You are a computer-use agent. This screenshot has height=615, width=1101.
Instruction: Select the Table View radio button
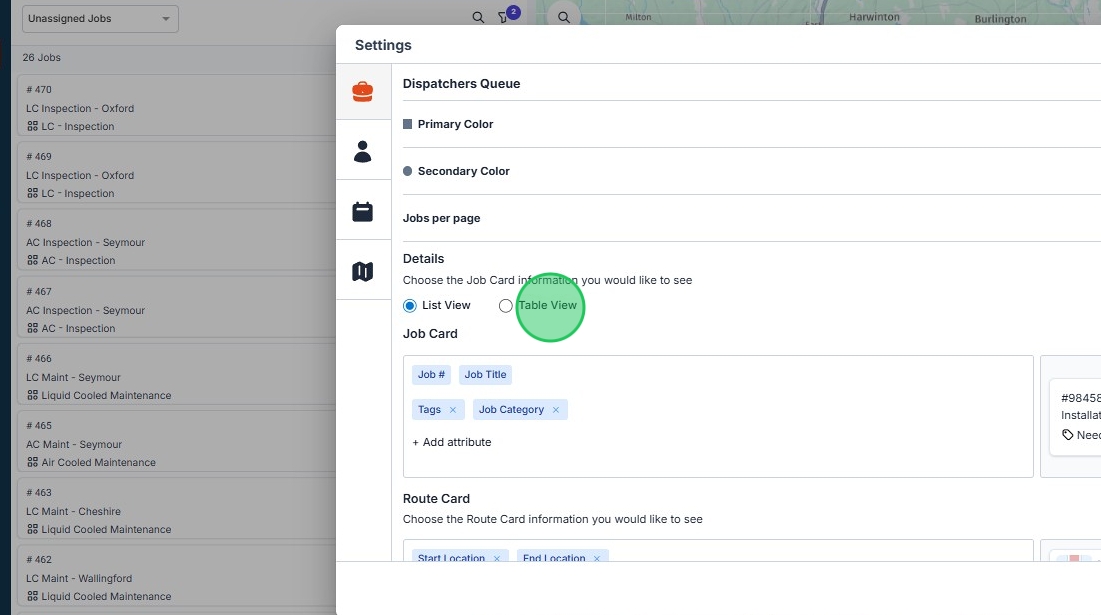click(x=506, y=306)
